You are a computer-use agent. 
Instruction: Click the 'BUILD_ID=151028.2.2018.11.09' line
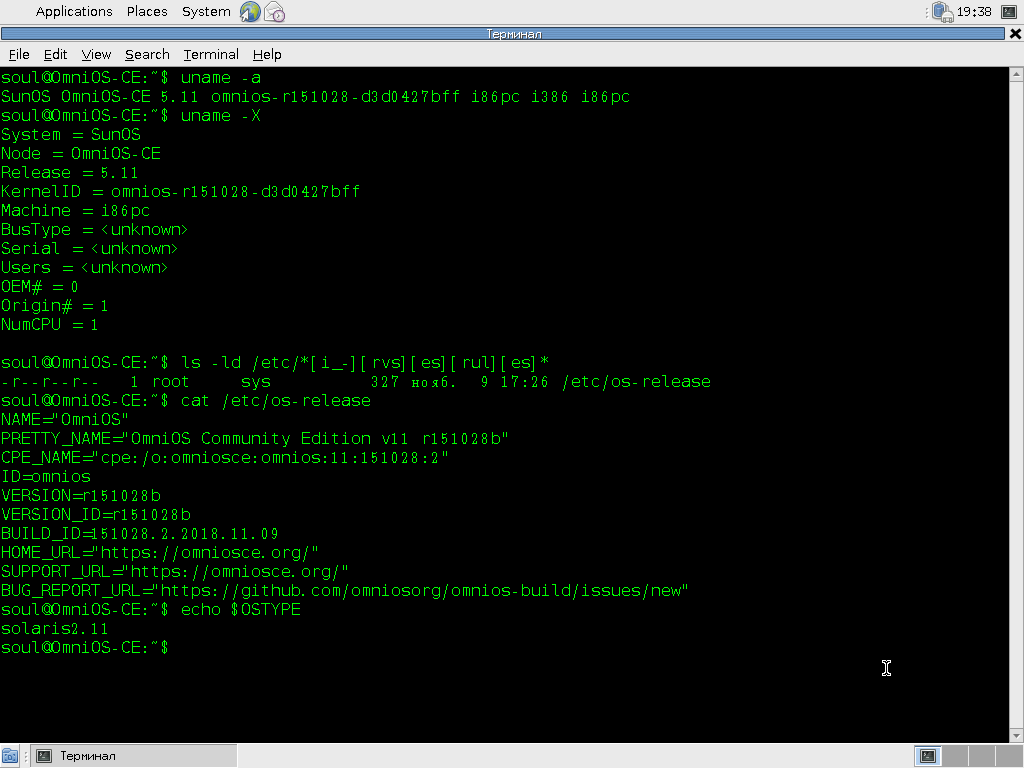(x=140, y=534)
